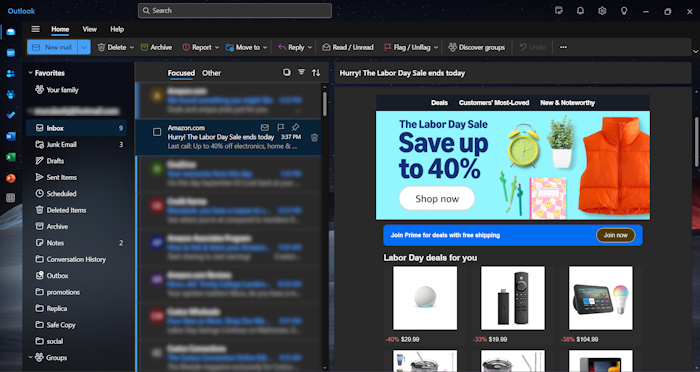This screenshot has height=372, width=700.
Task: Open the My Day icon in title bar
Action: (558, 11)
